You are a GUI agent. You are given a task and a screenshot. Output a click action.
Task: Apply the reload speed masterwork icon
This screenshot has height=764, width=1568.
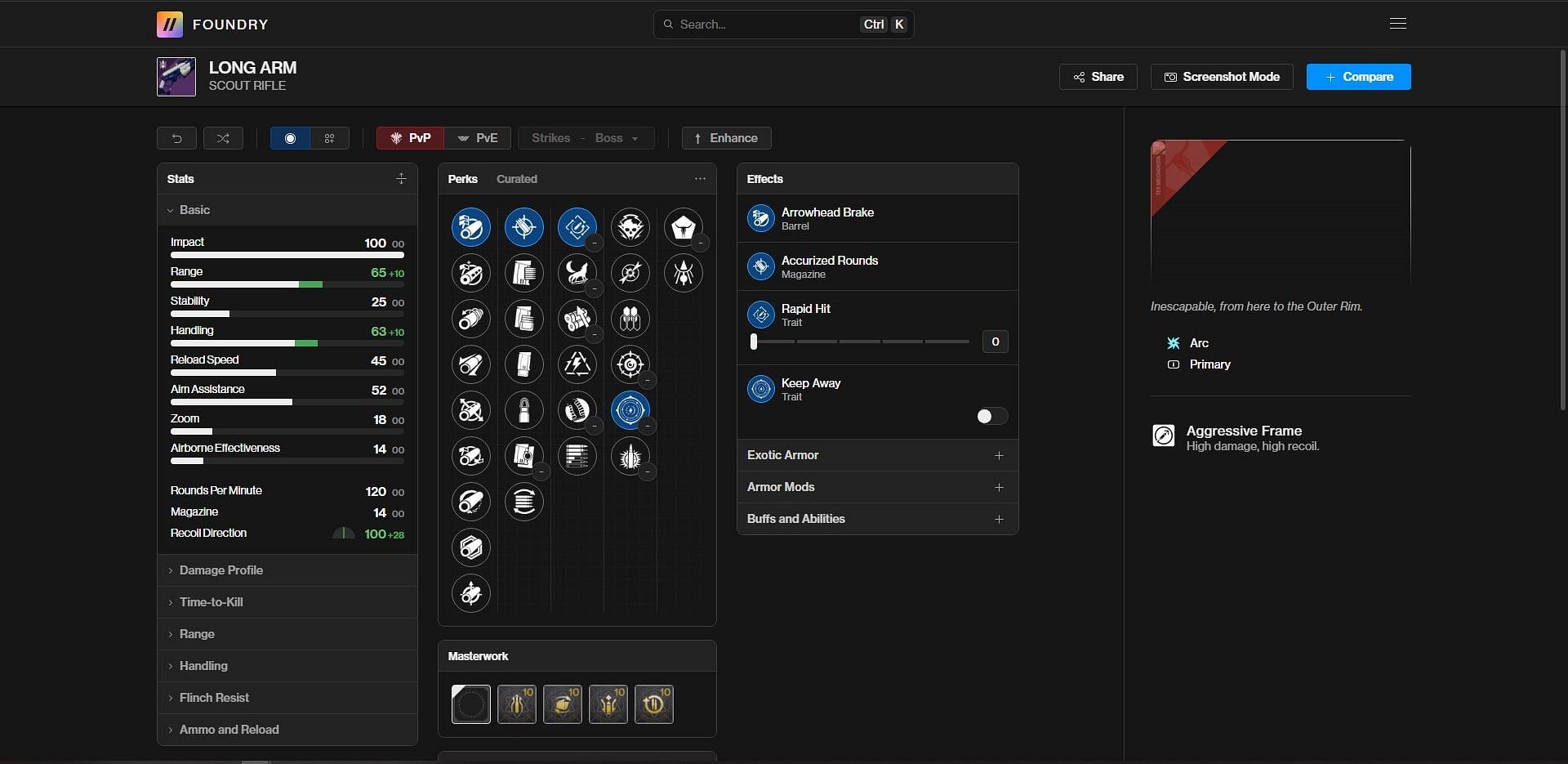(x=654, y=704)
